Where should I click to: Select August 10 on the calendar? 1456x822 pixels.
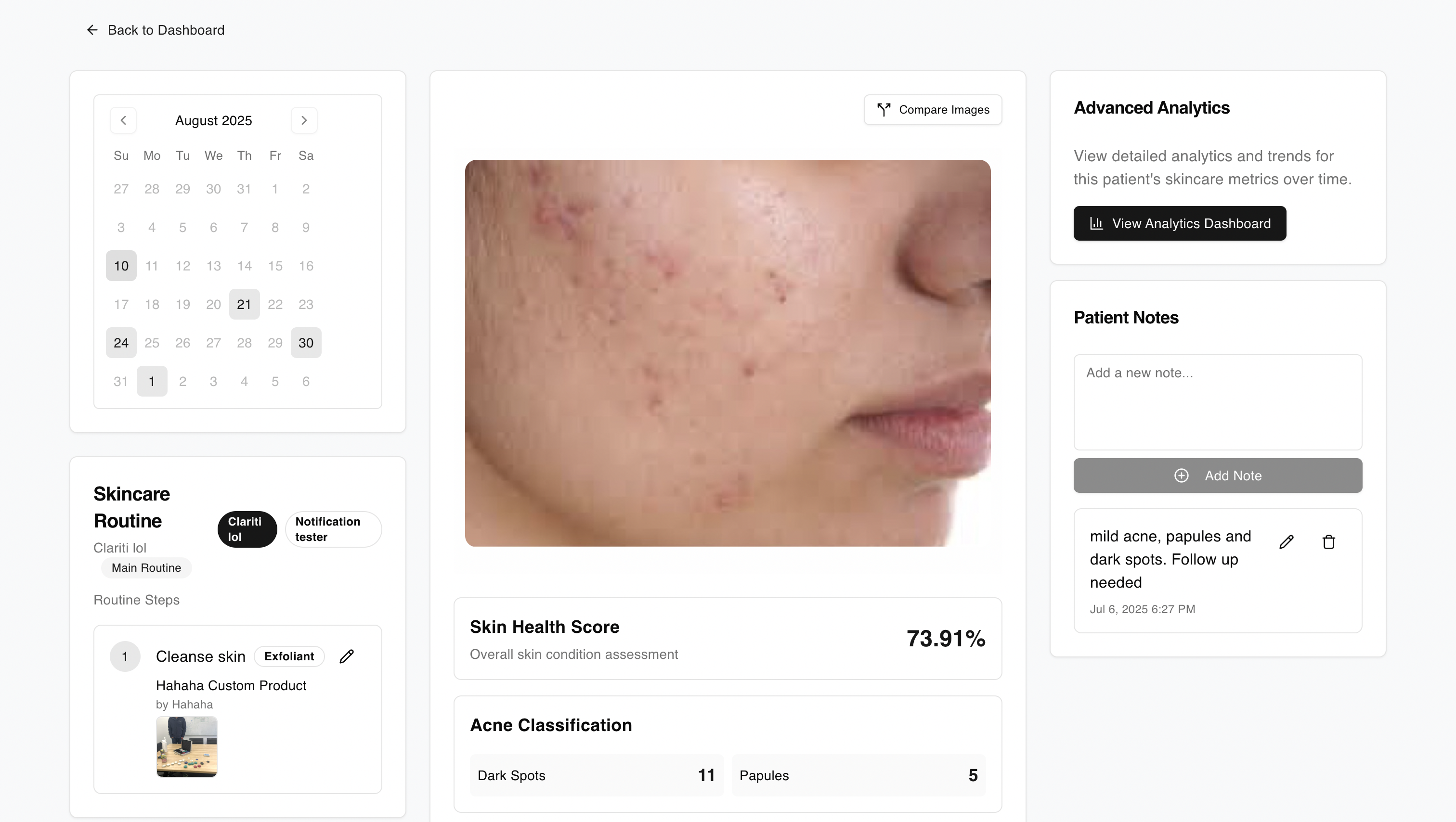[121, 266]
